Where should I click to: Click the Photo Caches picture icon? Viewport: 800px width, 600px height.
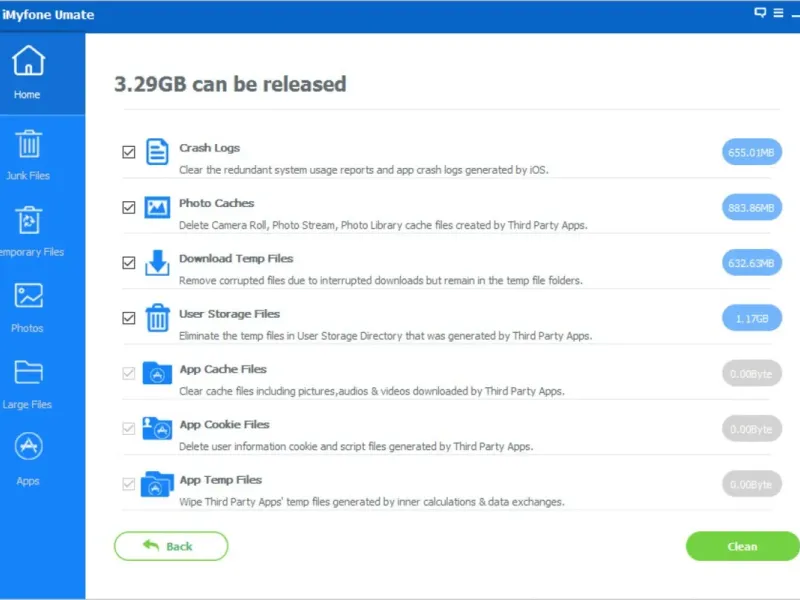coord(157,207)
